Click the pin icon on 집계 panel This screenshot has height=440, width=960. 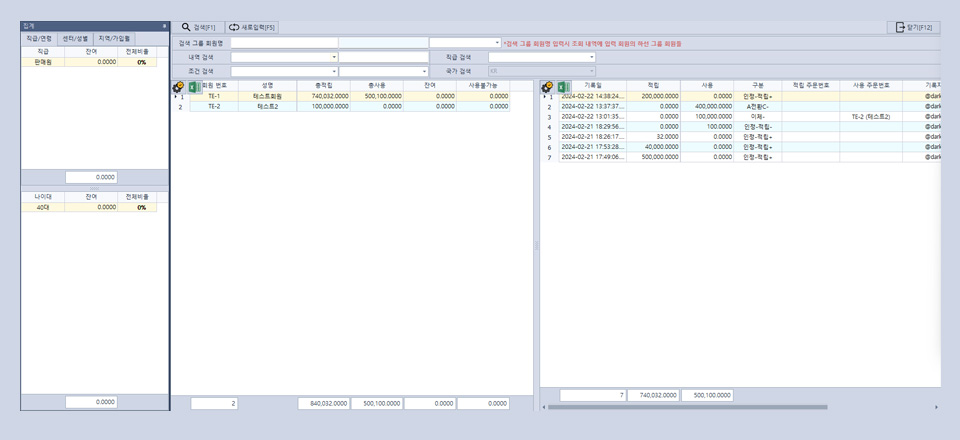click(x=164, y=25)
